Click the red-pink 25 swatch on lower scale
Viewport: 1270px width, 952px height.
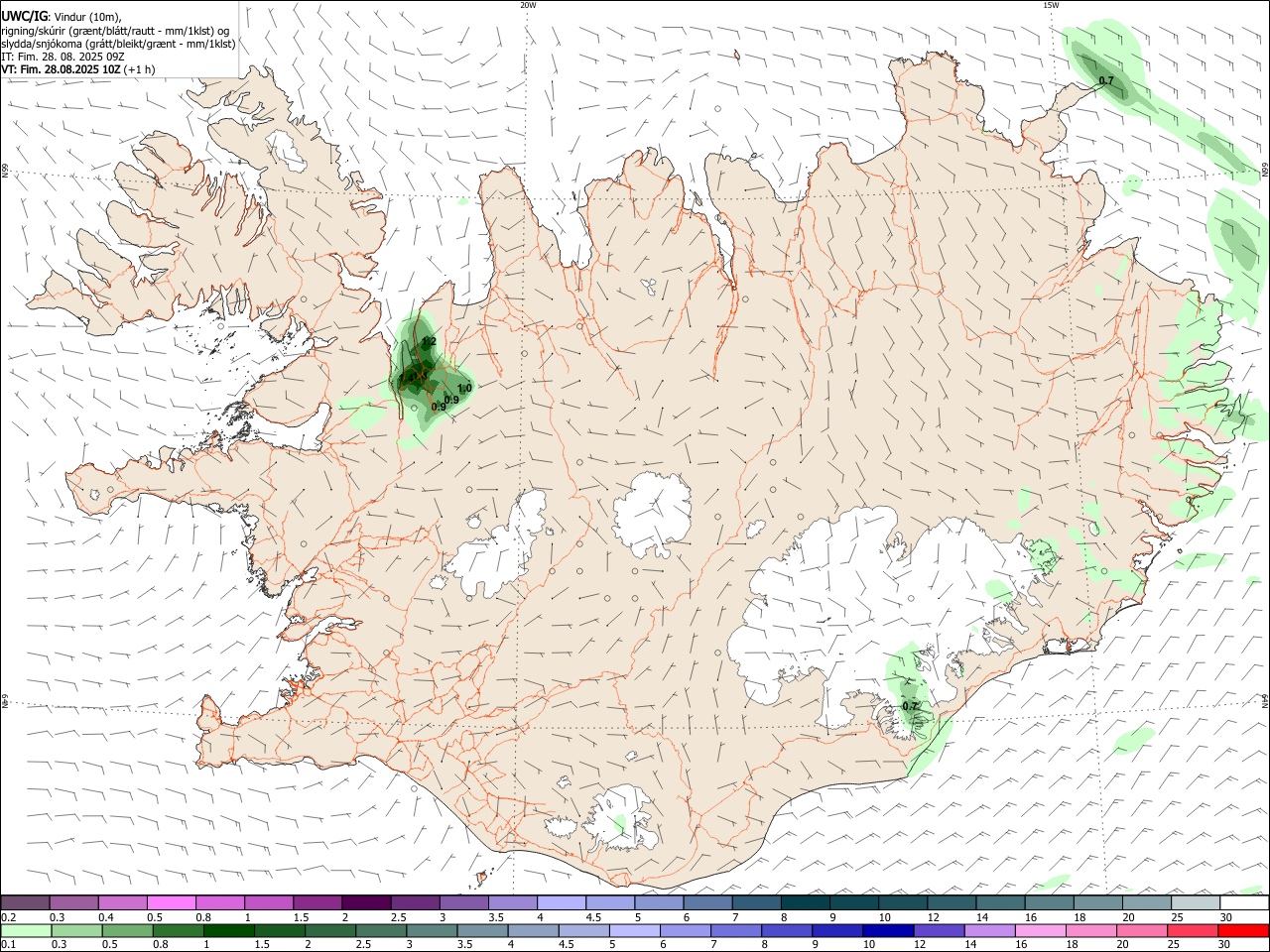pyautogui.click(x=1192, y=930)
